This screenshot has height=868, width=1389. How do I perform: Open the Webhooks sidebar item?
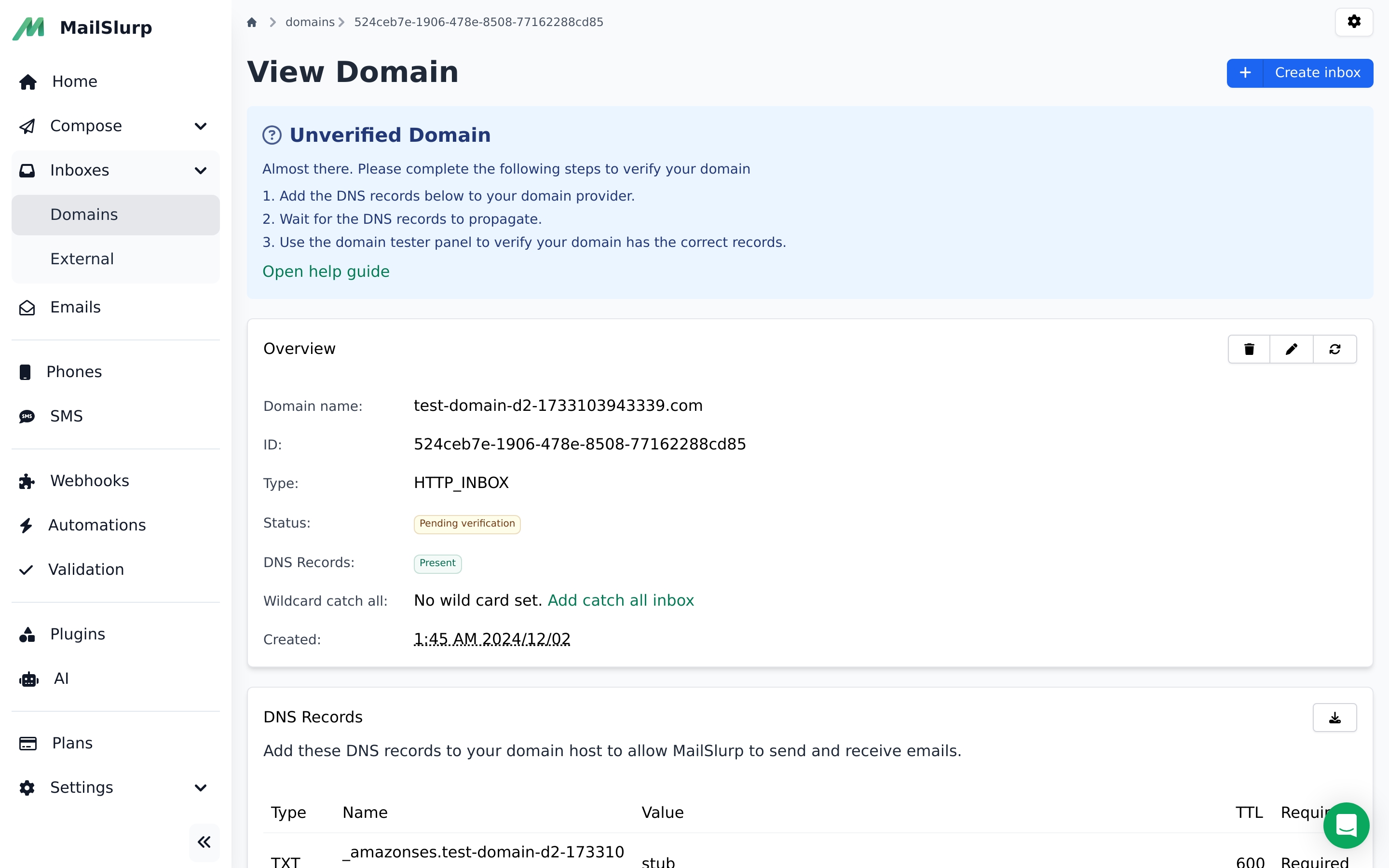[115, 481]
